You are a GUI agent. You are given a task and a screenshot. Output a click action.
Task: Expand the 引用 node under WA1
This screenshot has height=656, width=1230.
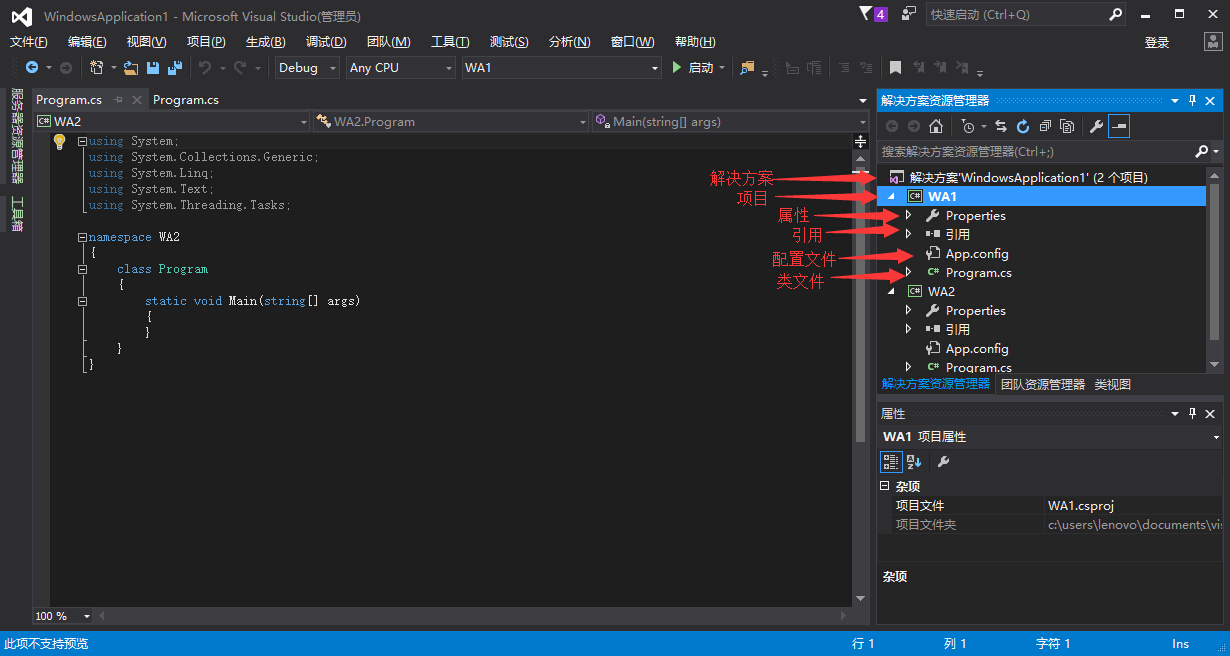pos(908,234)
